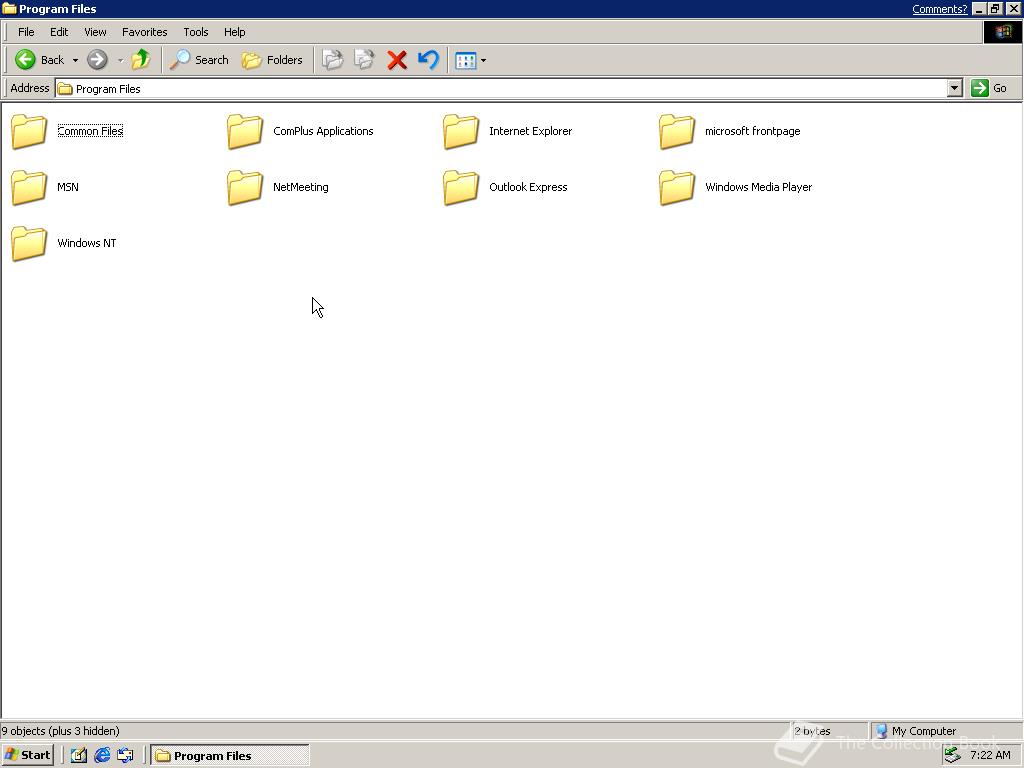
Task: Click the MSN label text
Action: click(67, 187)
